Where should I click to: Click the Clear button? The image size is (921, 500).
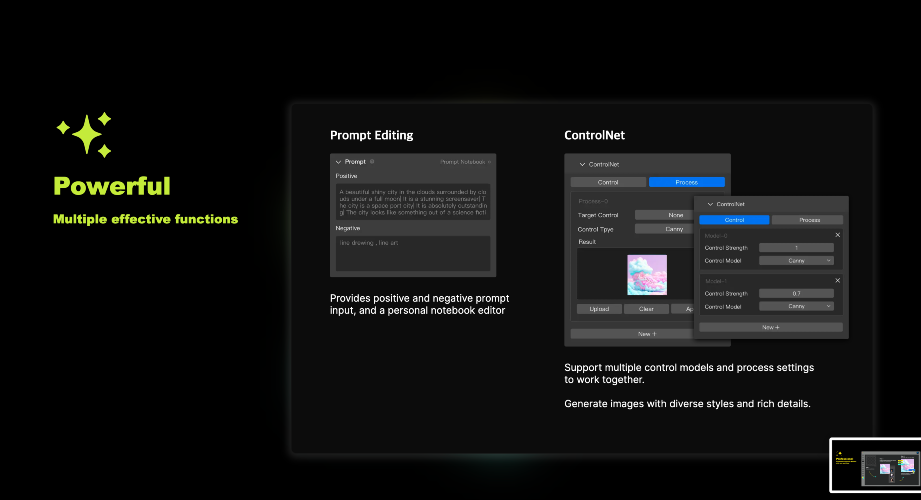pos(646,309)
